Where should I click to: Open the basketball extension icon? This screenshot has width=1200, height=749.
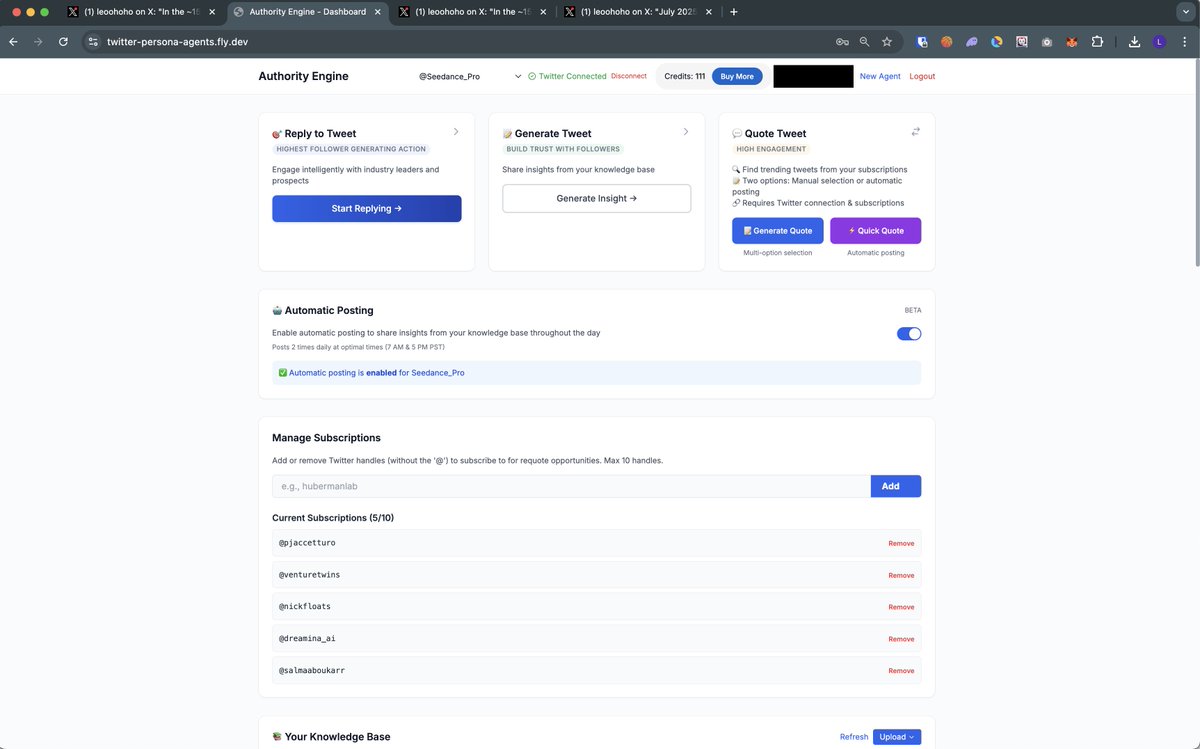pos(947,42)
